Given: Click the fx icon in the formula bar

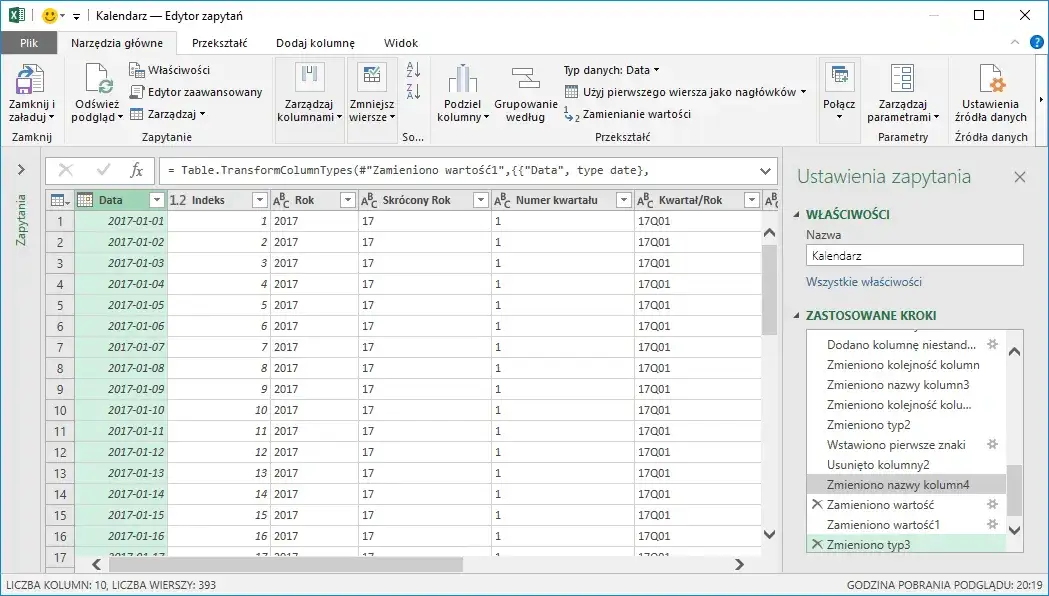Looking at the screenshot, I should point(137,170).
